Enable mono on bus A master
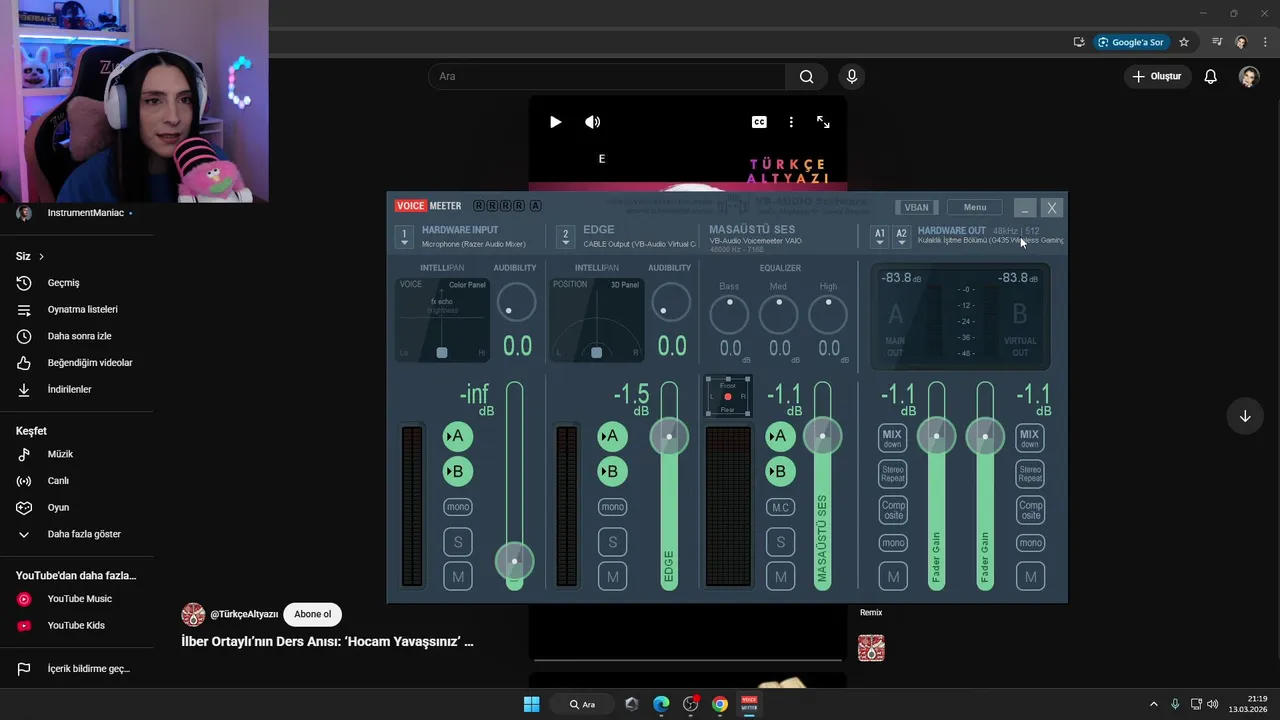Screen dimensions: 1280x720 point(893,543)
